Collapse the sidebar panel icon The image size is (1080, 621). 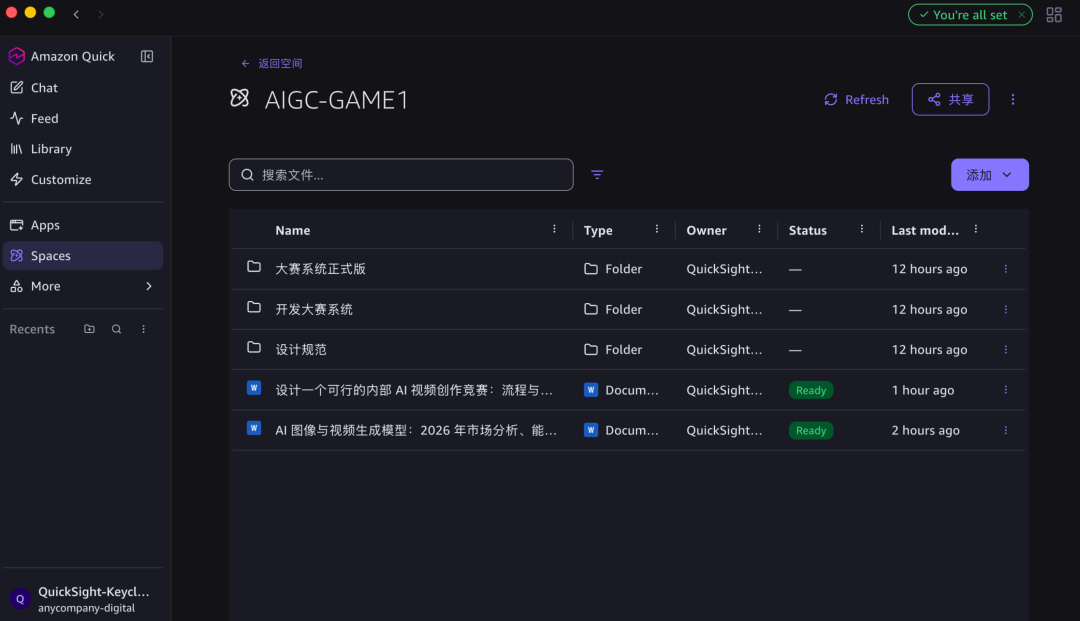[x=147, y=56]
